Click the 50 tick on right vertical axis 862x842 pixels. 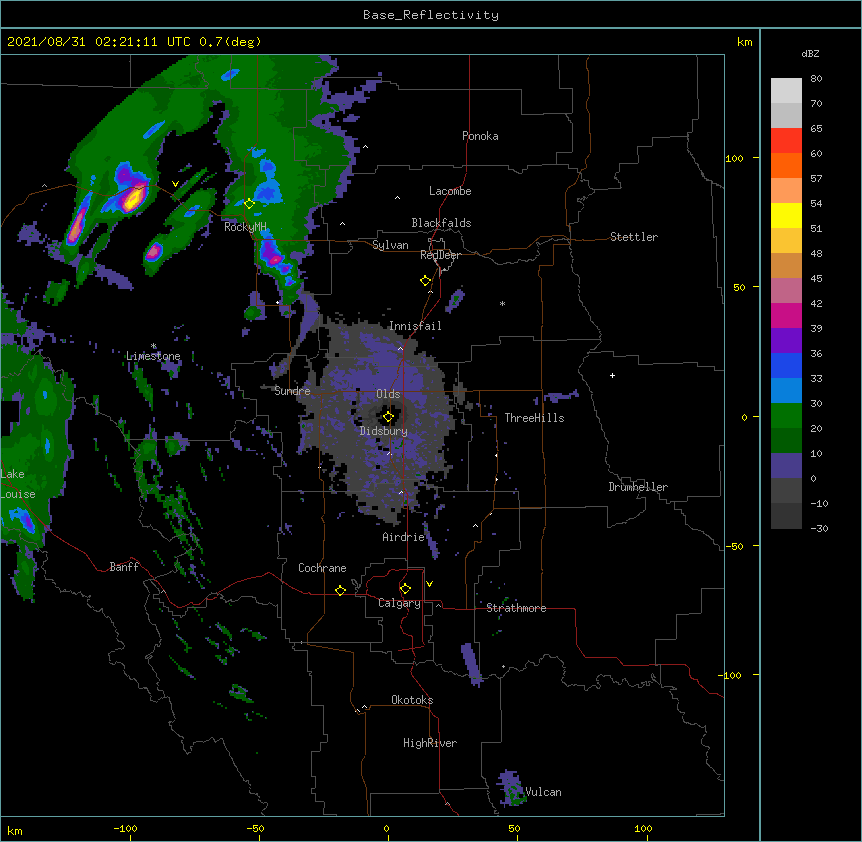(x=739, y=287)
